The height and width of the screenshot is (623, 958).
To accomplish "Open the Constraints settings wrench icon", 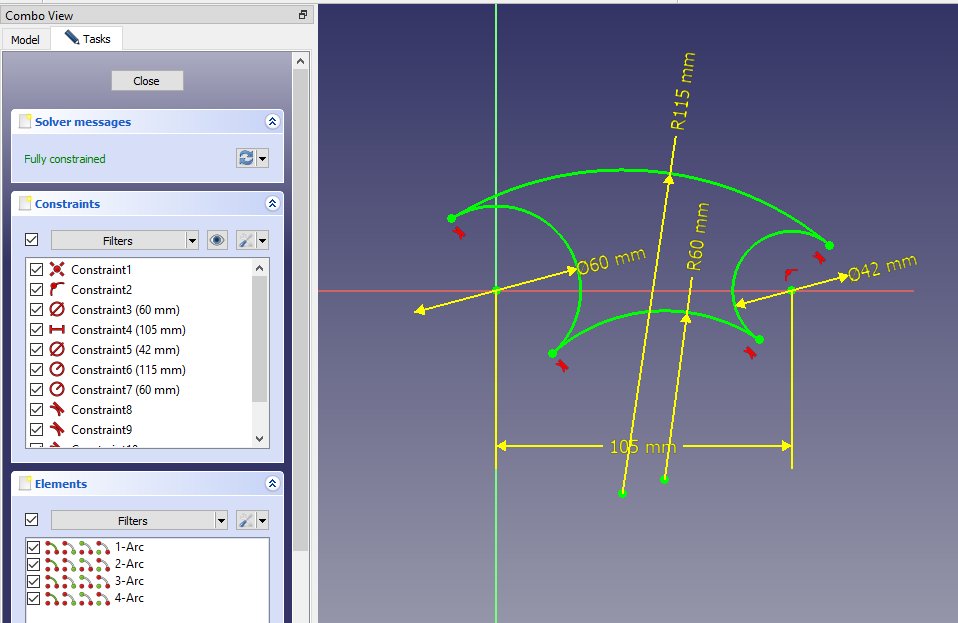I will pos(246,240).
